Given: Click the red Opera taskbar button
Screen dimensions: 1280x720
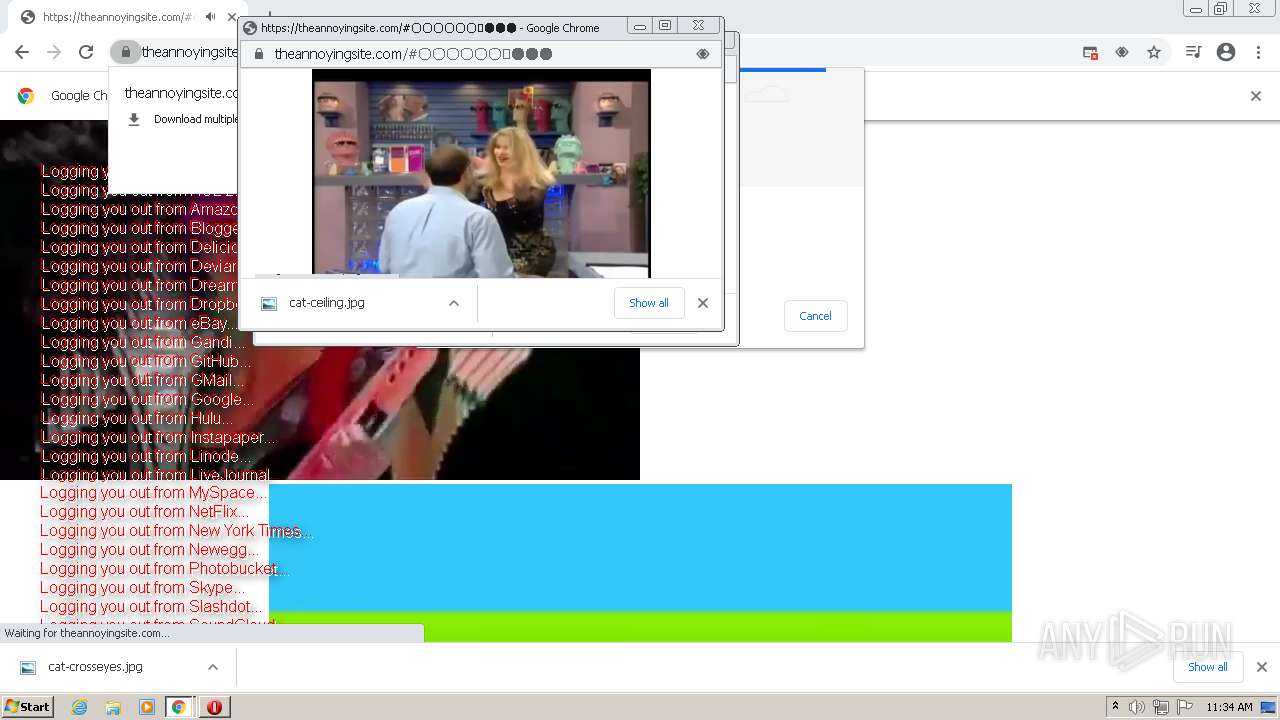Looking at the screenshot, I should coord(214,707).
